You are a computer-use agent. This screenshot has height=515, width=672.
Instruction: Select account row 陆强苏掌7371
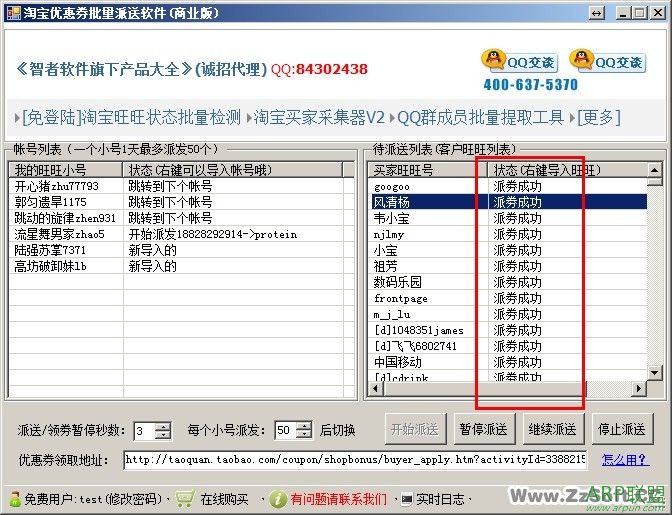182,250
